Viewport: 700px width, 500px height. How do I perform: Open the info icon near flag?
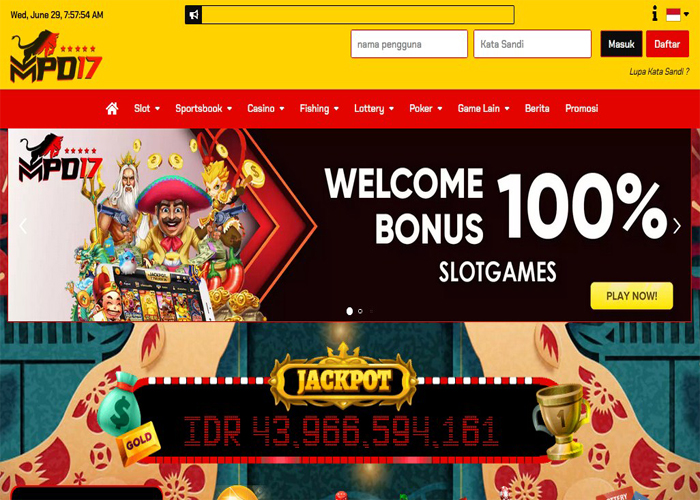pos(654,13)
